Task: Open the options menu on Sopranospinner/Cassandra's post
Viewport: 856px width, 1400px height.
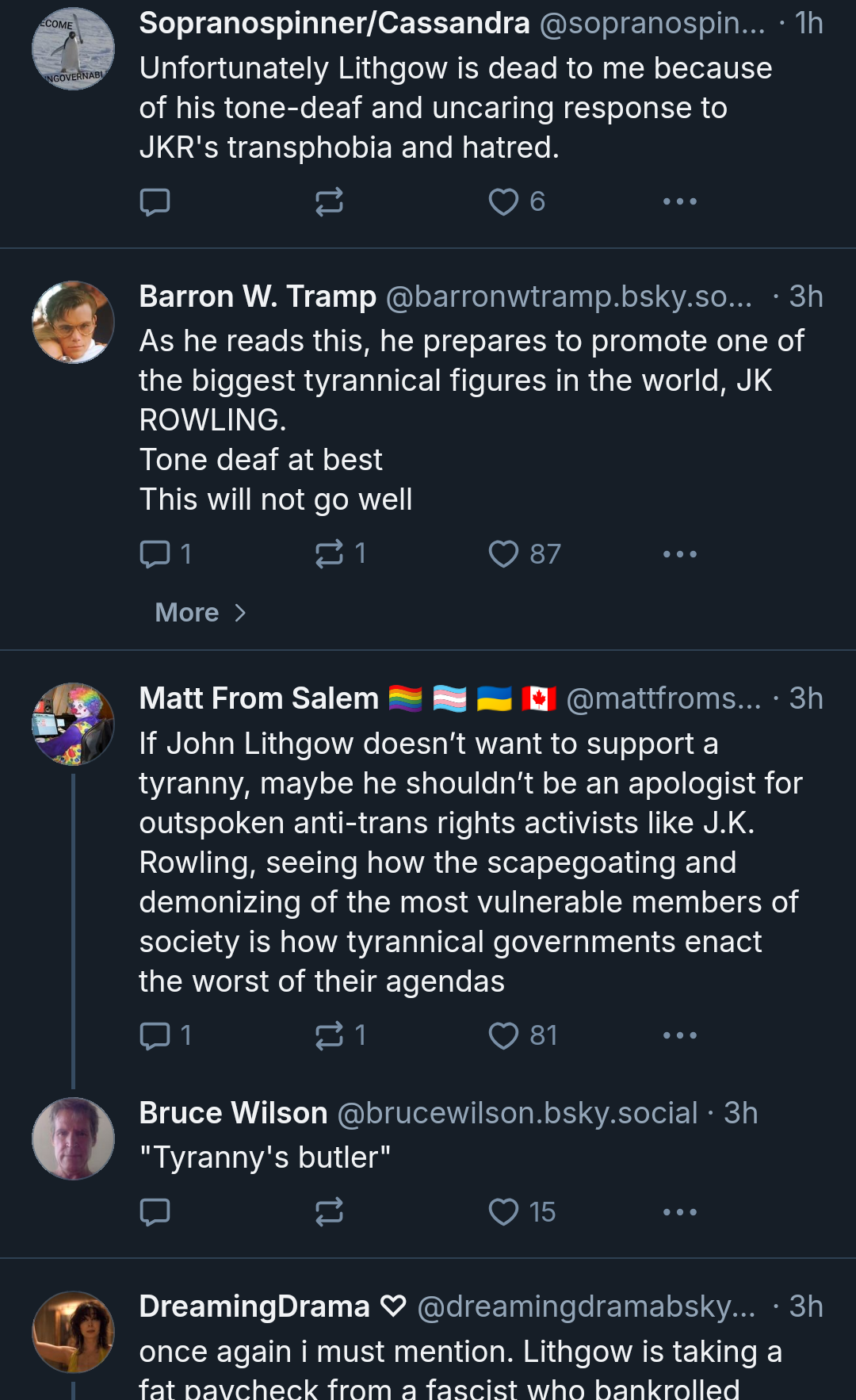Action: 680,202
